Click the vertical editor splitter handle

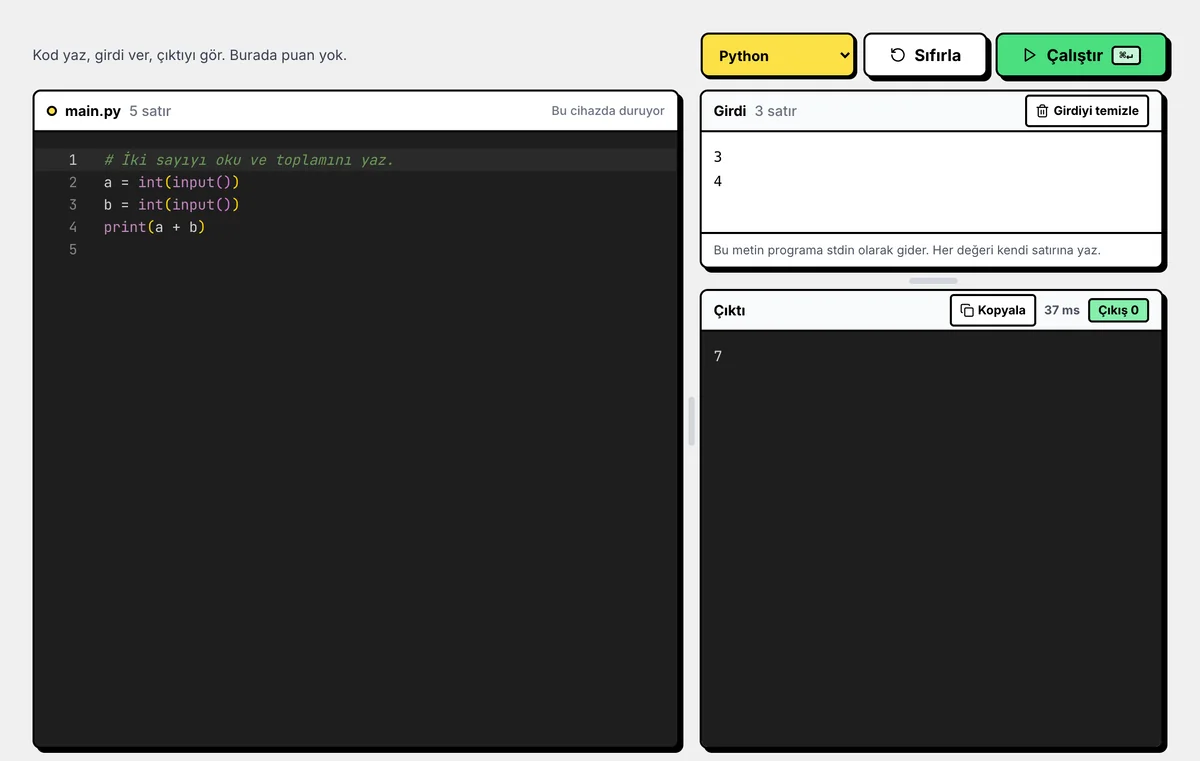click(691, 421)
